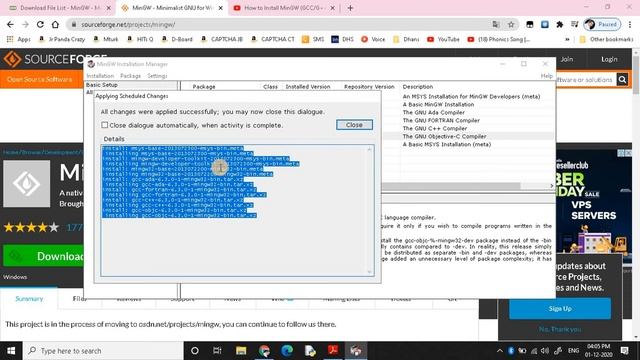Close the MinGW Minimalist GNU browser tab
Screen dimensions: 640x360
pyautogui.click(x=220, y=8)
